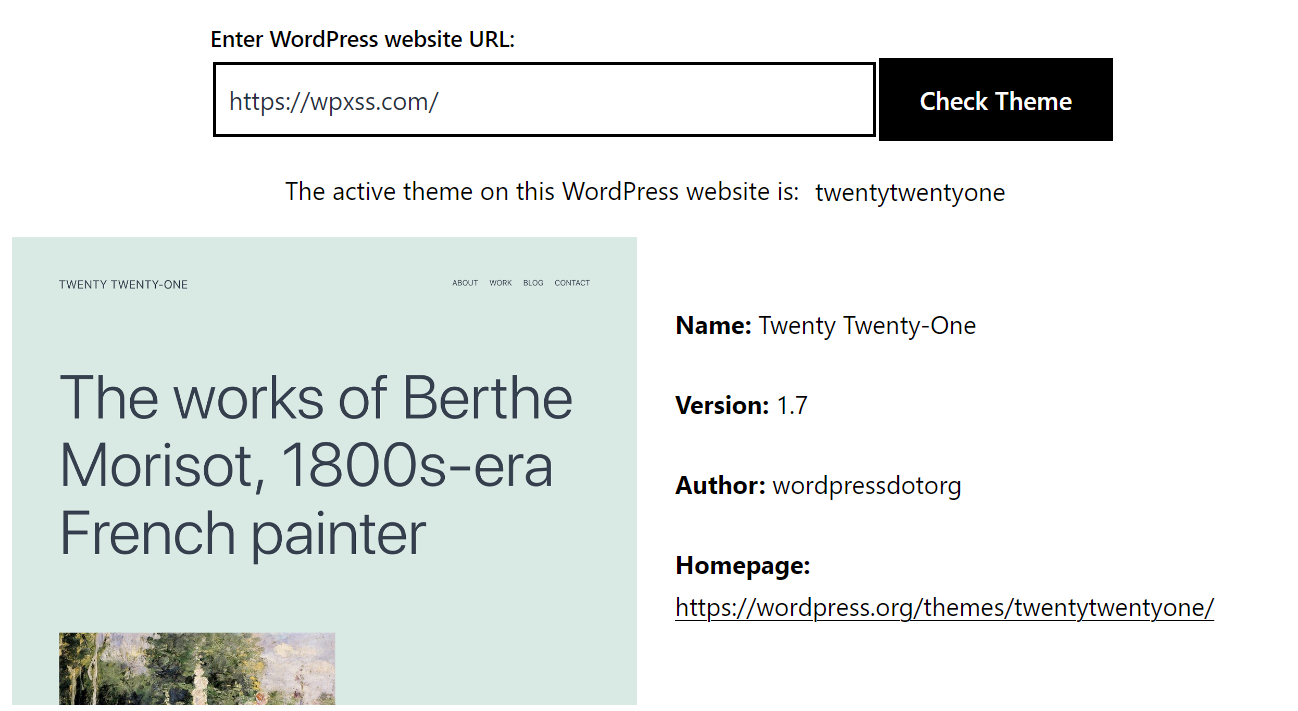Click the 'Enter WordPress website URL:' label
1298x711 pixels.
[363, 40]
